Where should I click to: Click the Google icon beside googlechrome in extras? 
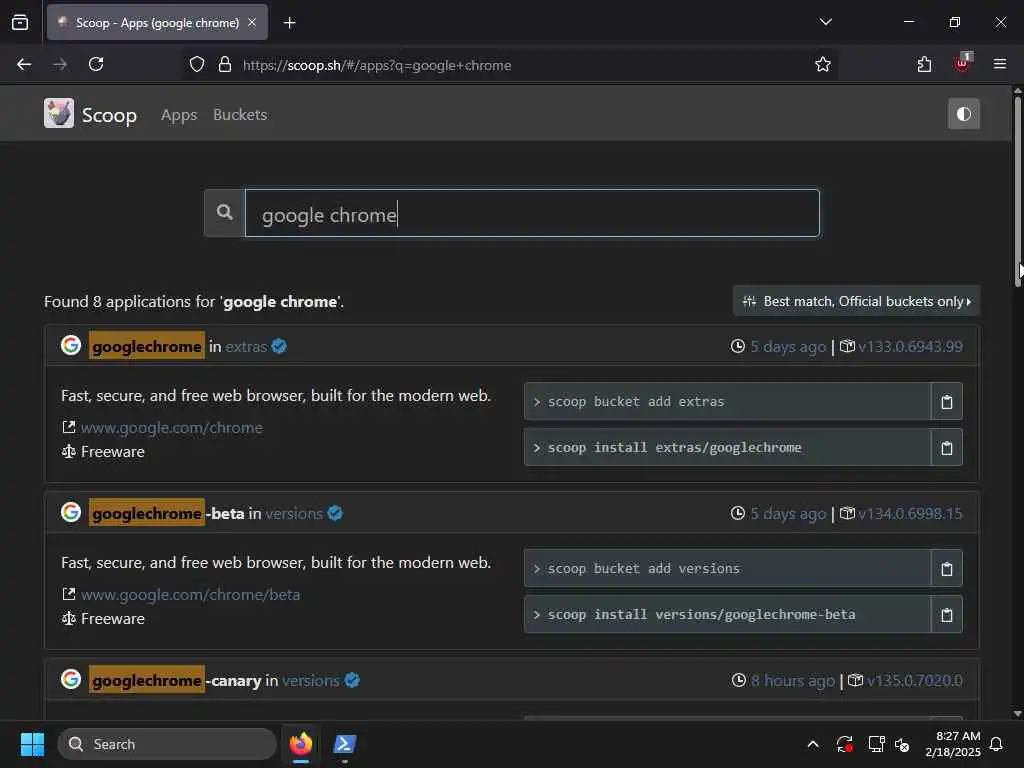[x=71, y=345]
